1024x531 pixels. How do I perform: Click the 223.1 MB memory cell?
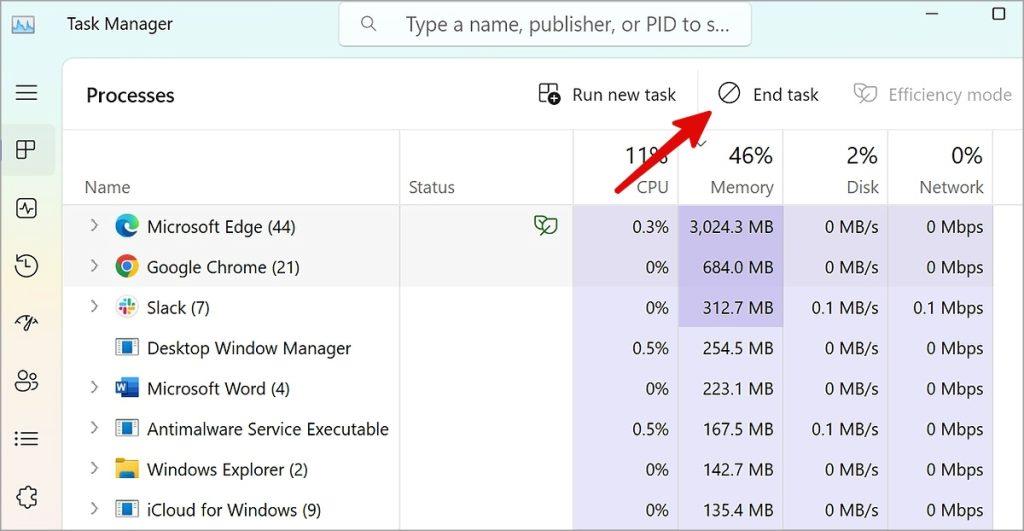click(x=731, y=388)
